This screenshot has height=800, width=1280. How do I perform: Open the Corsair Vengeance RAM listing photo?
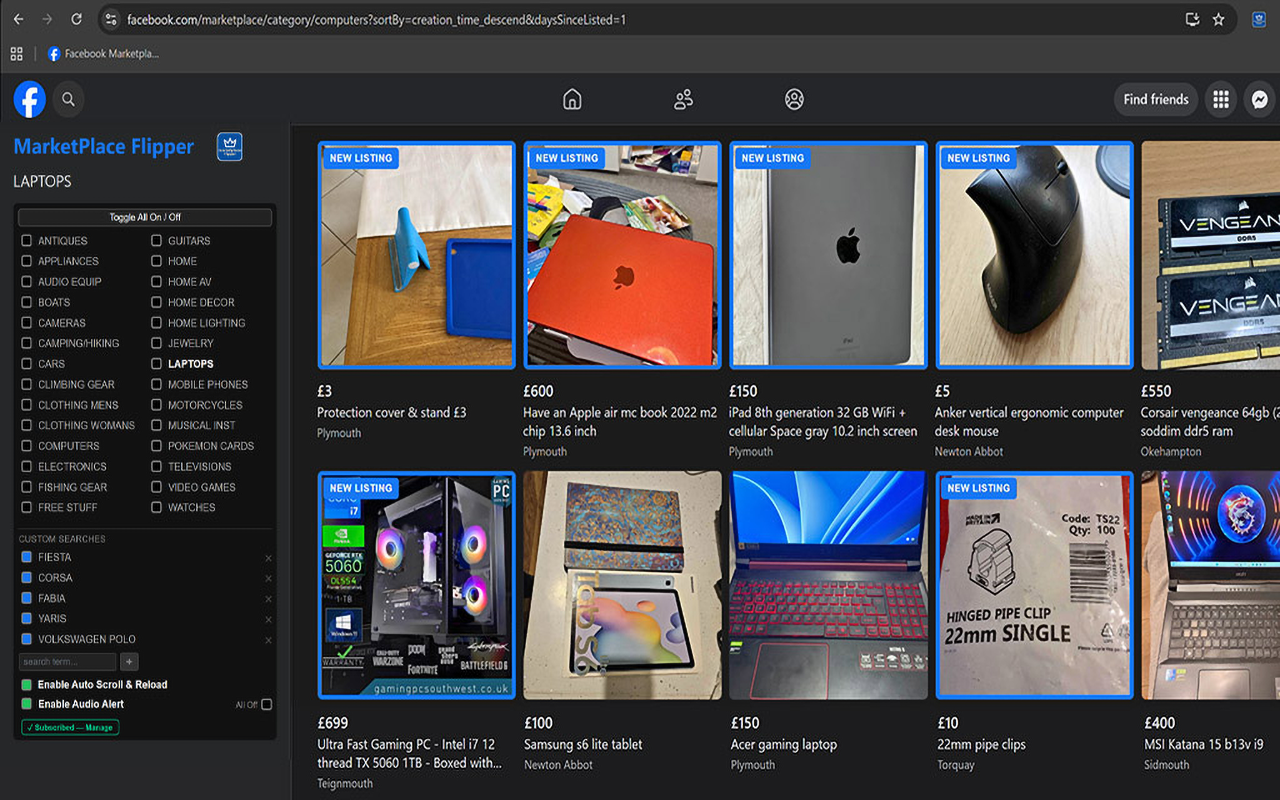(x=1211, y=255)
